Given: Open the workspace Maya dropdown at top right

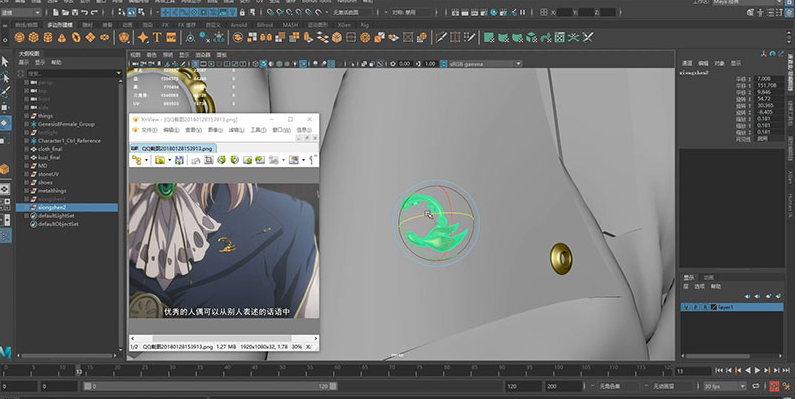Looking at the screenshot, I should coord(747,2).
